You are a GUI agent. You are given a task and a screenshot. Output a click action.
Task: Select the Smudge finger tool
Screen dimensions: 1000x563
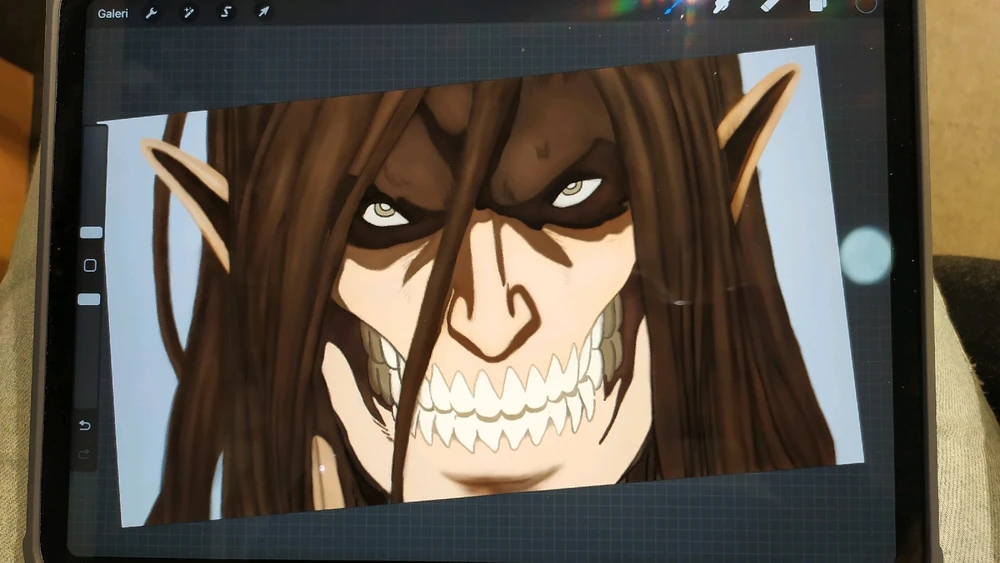[x=721, y=7]
